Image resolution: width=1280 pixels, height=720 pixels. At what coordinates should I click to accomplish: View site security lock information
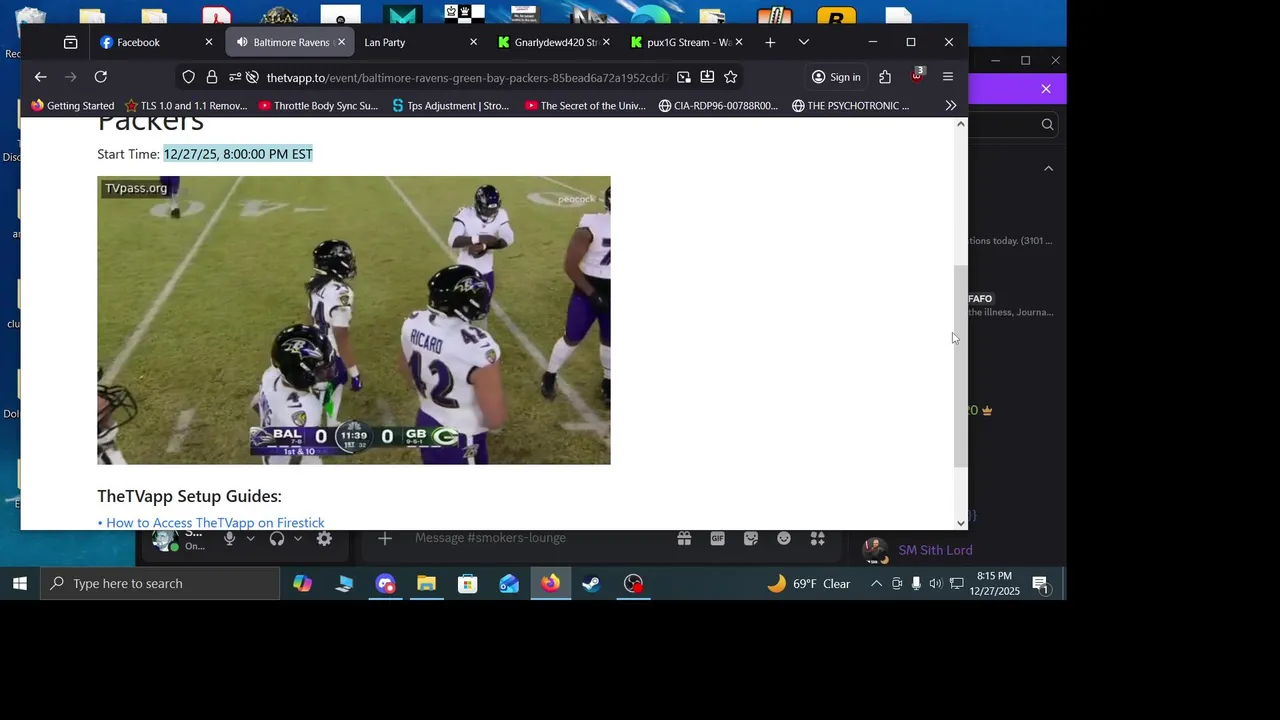[x=211, y=77]
